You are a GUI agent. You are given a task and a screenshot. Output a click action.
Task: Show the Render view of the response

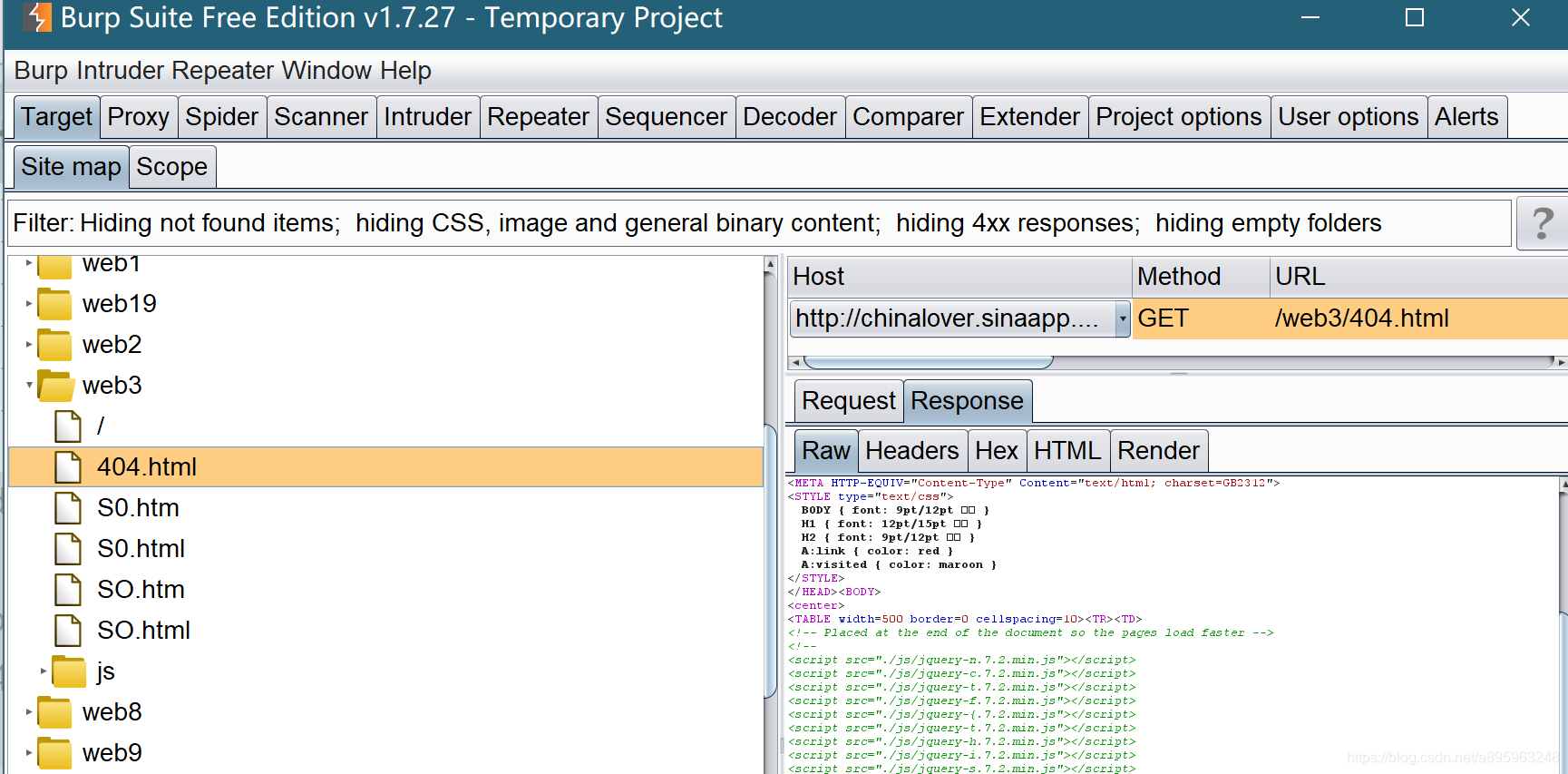pyautogui.click(x=1159, y=451)
